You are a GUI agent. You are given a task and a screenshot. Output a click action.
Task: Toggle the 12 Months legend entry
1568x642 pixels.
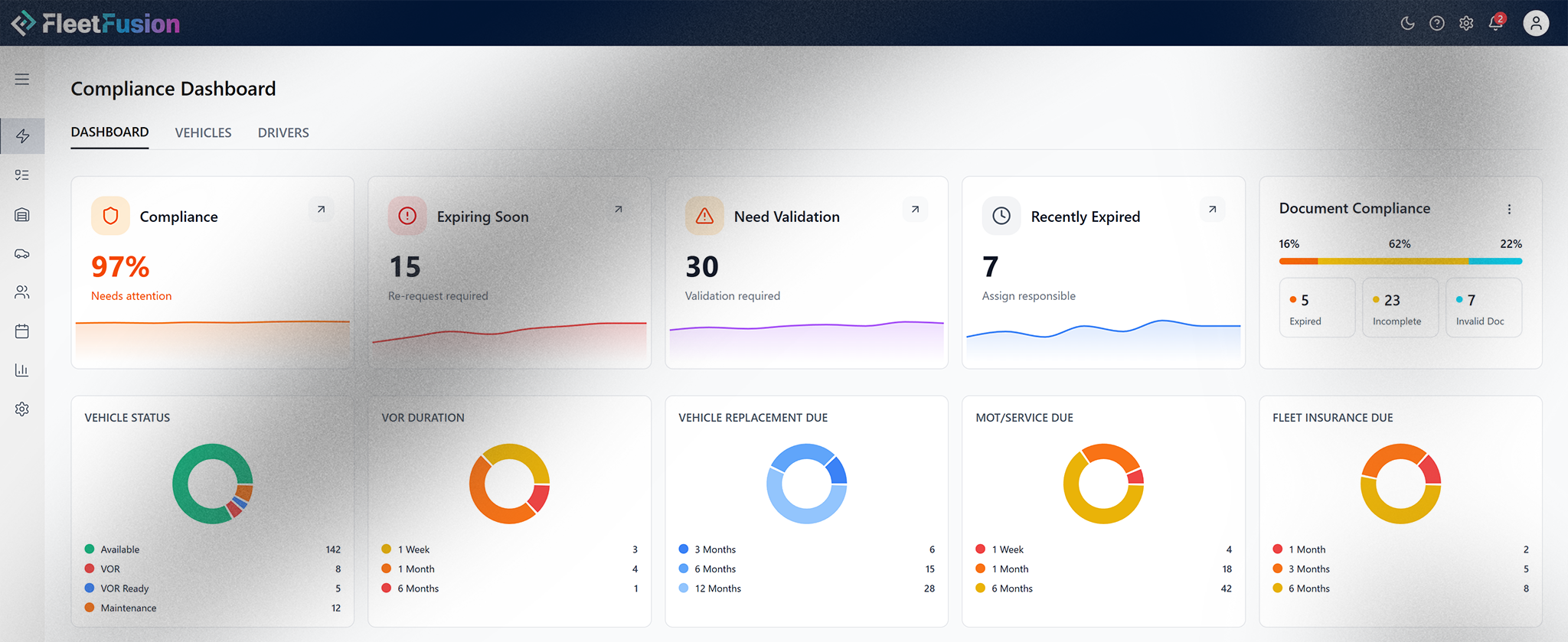click(x=717, y=588)
